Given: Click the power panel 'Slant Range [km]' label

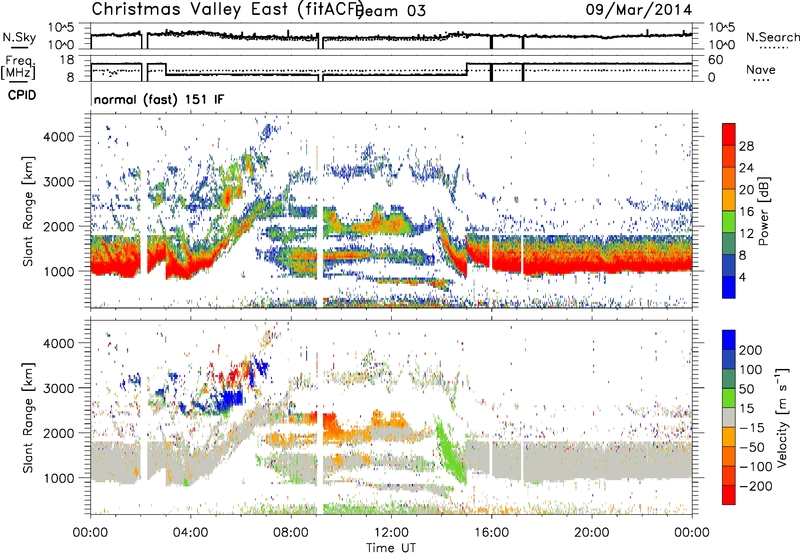Looking at the screenshot, I should [27, 211].
